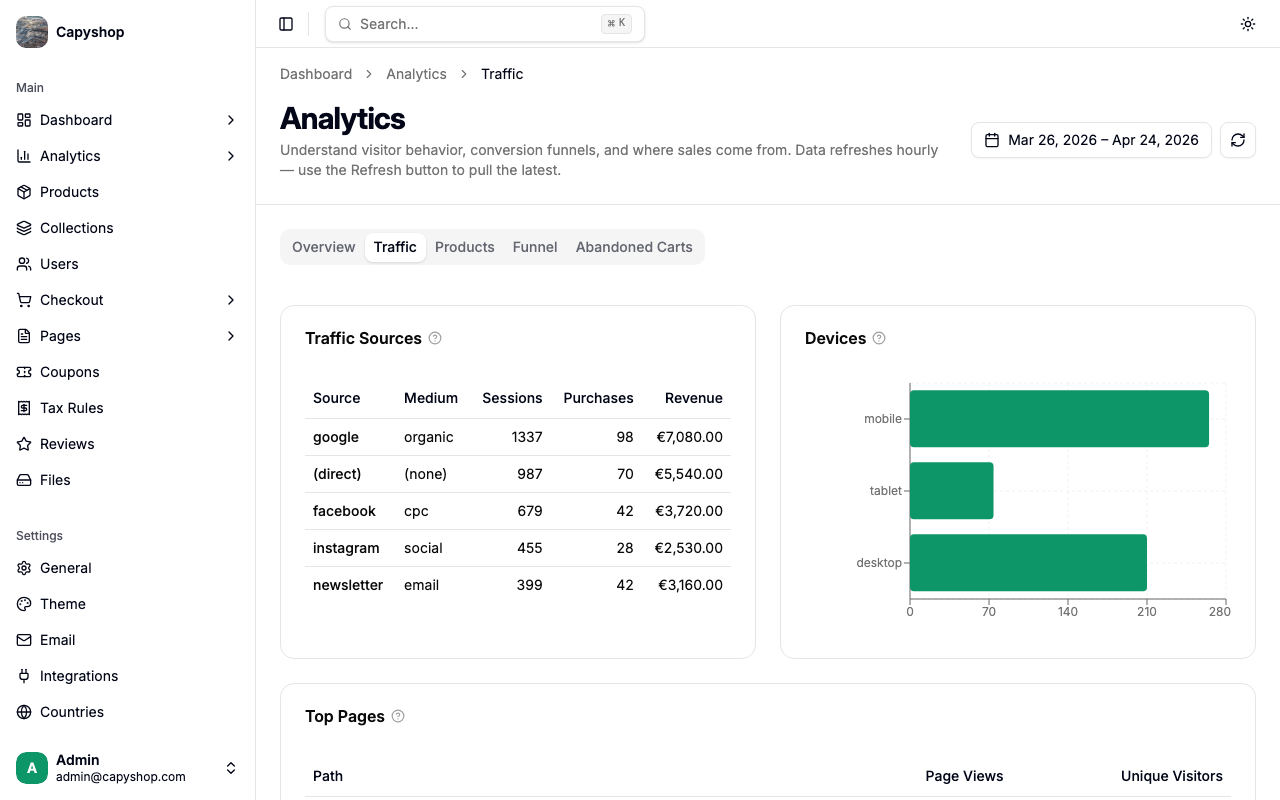Click the Products box icon
Image resolution: width=1280 pixels, height=800 pixels.
click(24, 192)
